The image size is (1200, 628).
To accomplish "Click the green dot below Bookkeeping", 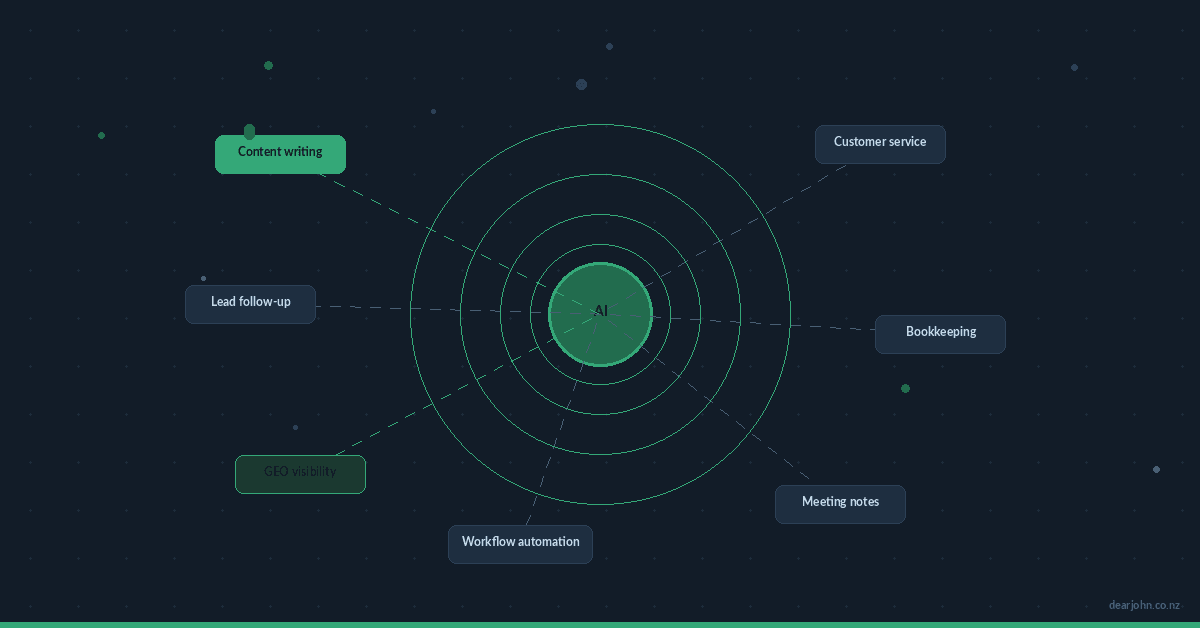I will click(905, 388).
